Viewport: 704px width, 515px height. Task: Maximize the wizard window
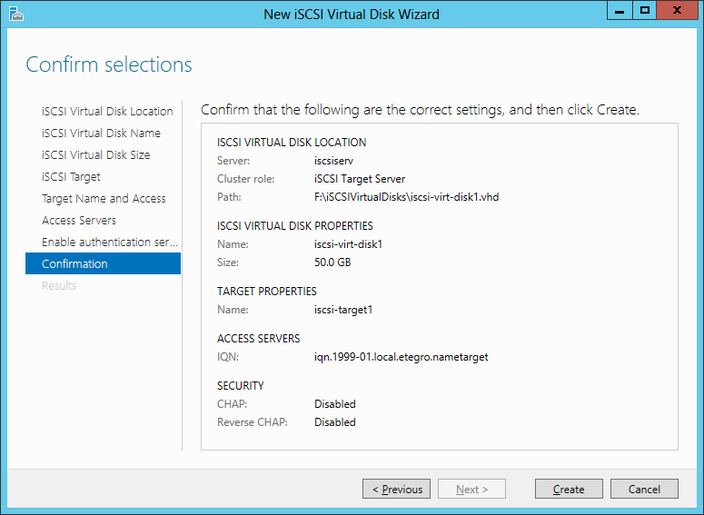tap(645, 11)
